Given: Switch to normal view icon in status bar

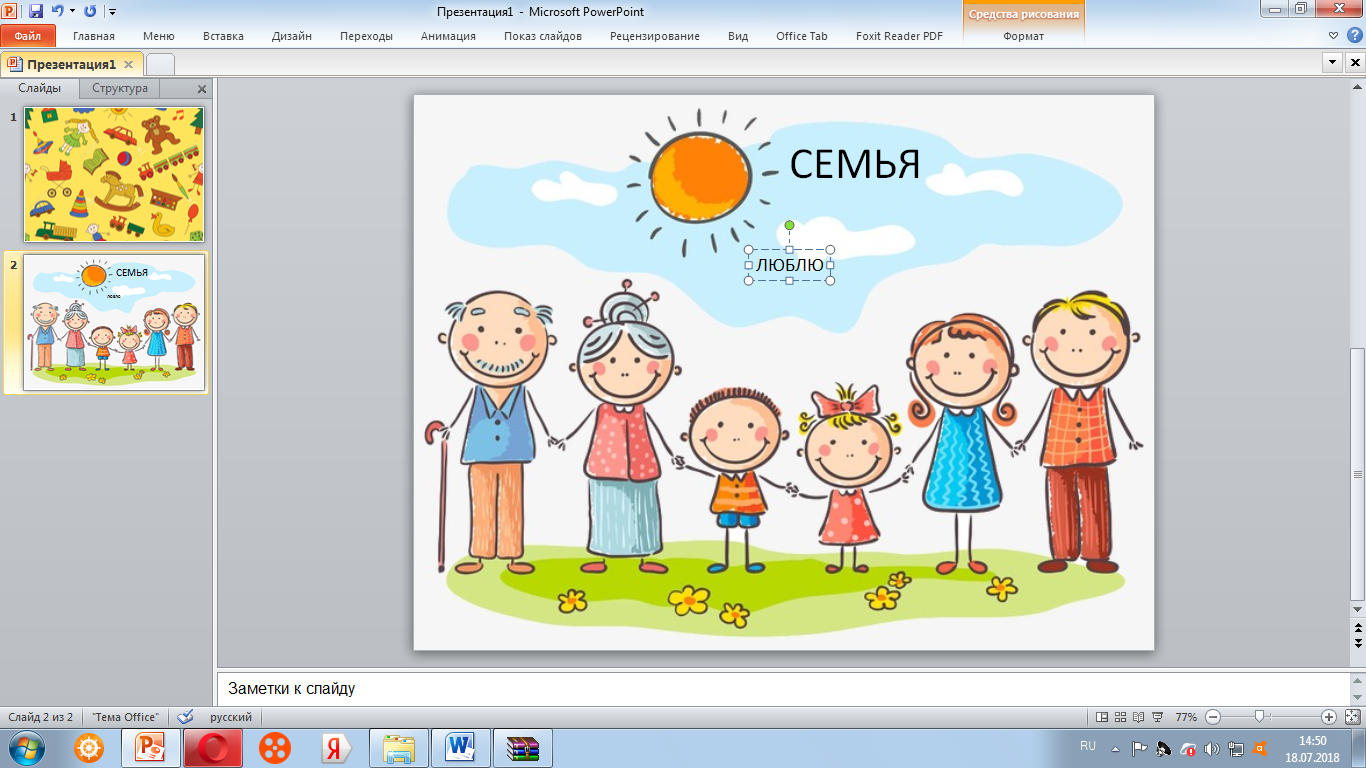Looking at the screenshot, I should [1102, 717].
